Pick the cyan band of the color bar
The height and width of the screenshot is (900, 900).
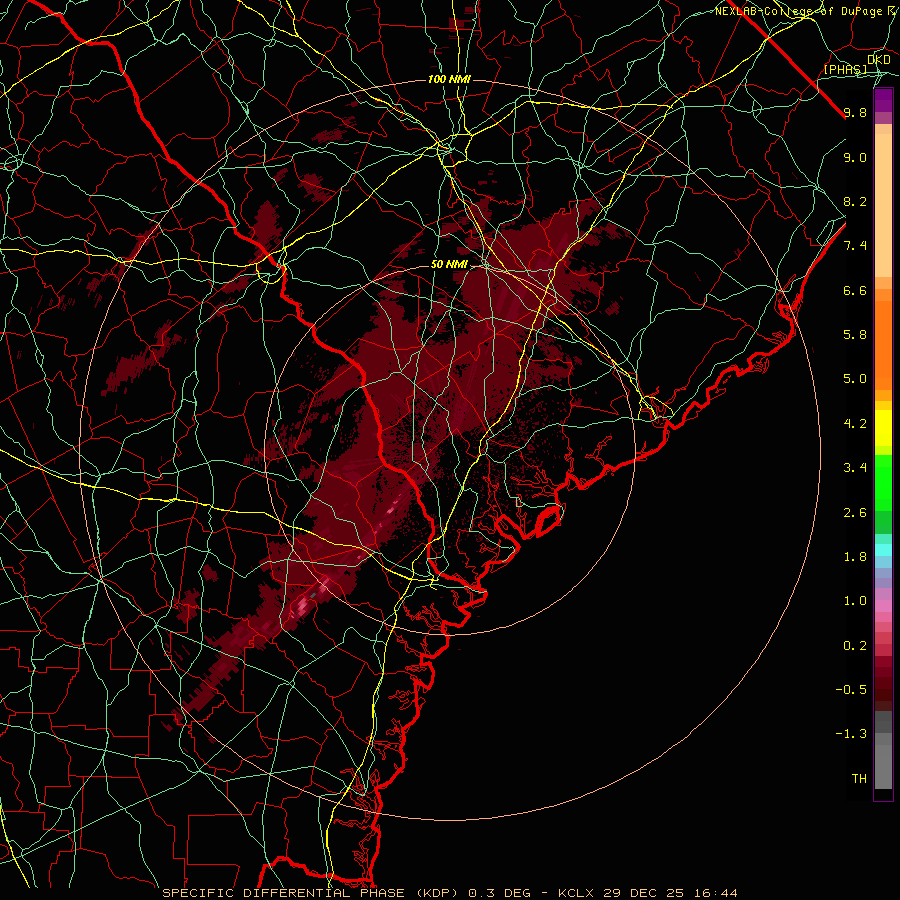point(883,550)
